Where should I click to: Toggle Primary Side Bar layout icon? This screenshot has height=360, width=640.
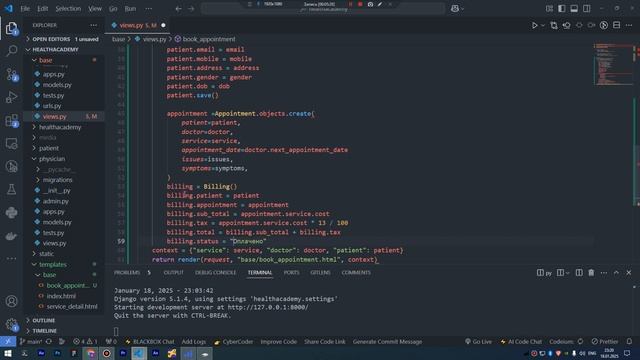[562, 9]
